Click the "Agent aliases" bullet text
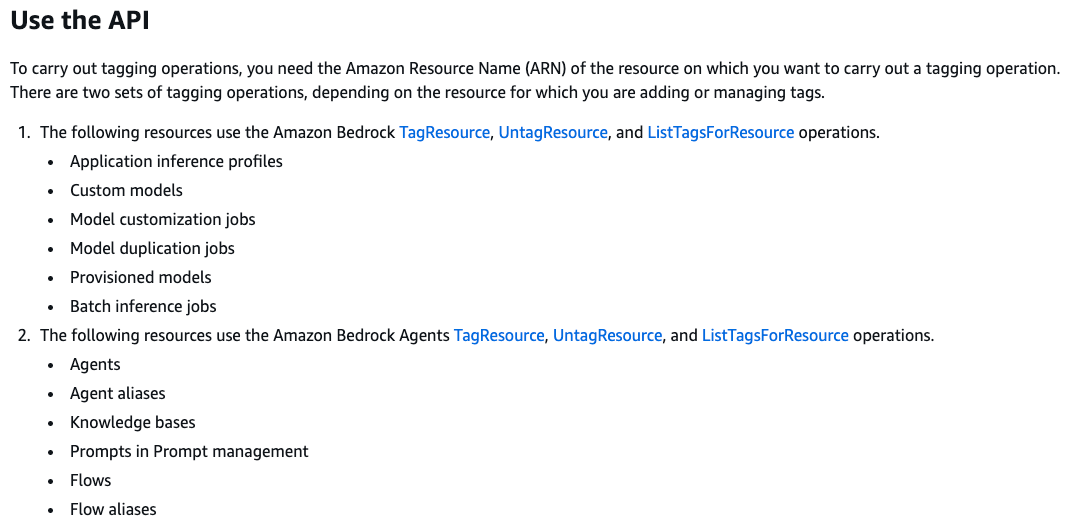Image resolution: width=1086 pixels, height=527 pixels. (118, 393)
